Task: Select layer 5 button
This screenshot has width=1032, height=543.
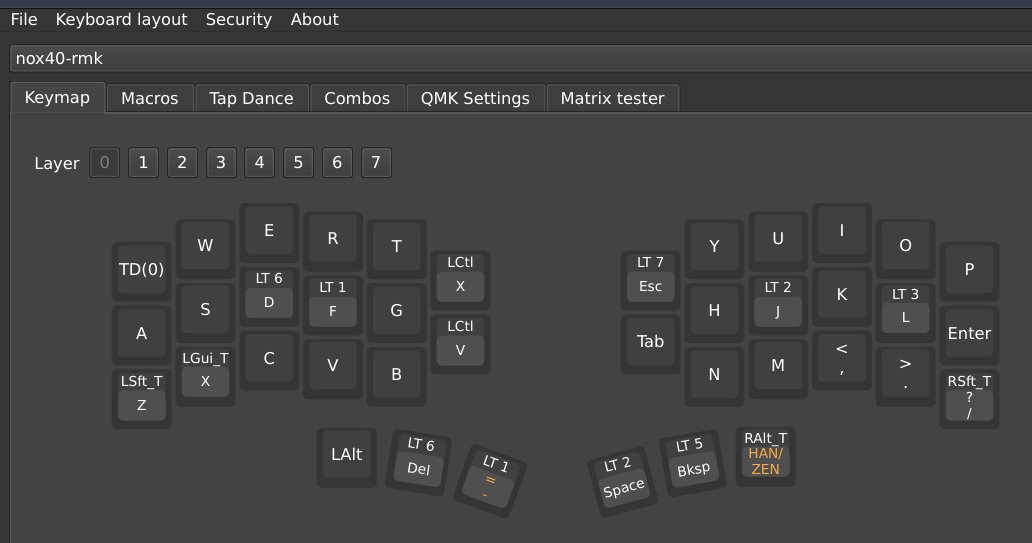Action: (x=298, y=163)
